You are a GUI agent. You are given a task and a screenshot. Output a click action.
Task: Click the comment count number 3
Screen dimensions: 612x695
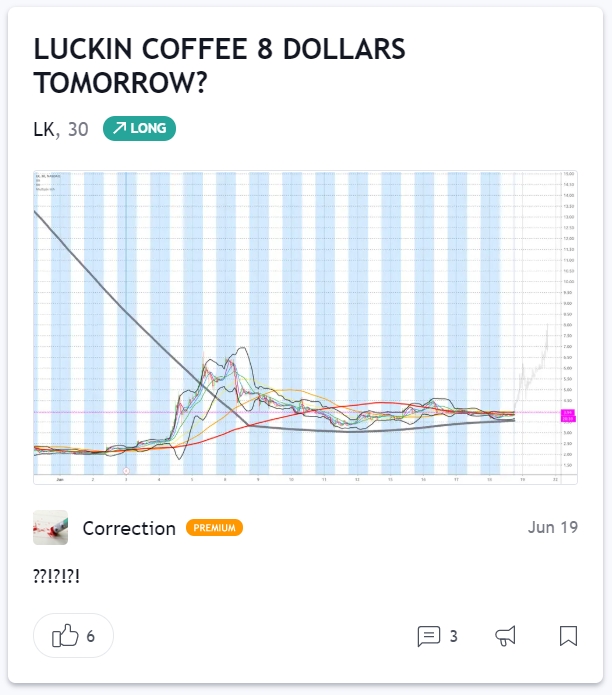pos(453,636)
